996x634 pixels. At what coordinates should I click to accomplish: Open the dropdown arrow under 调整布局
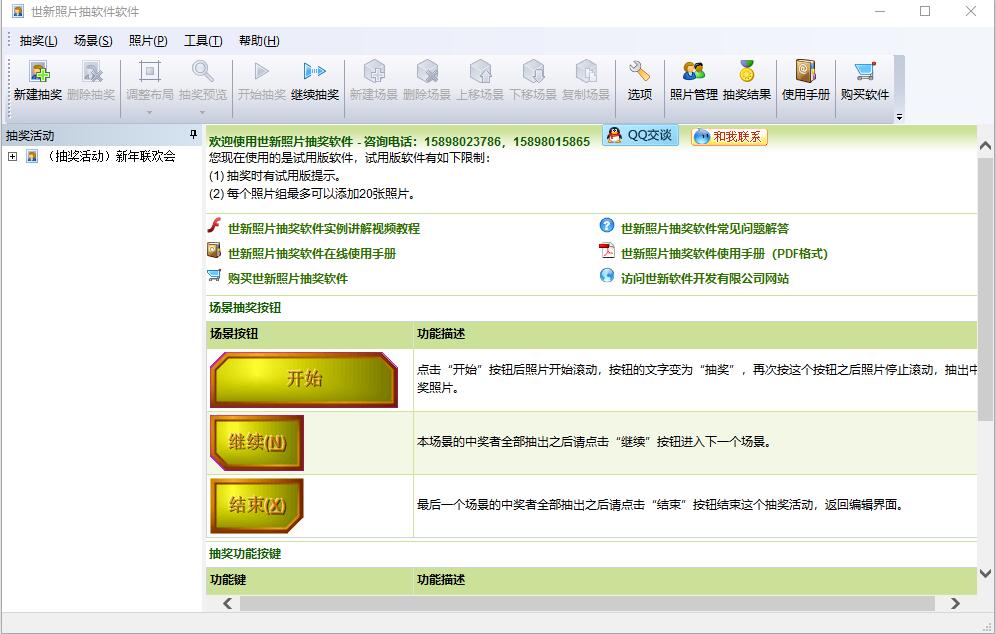150,113
